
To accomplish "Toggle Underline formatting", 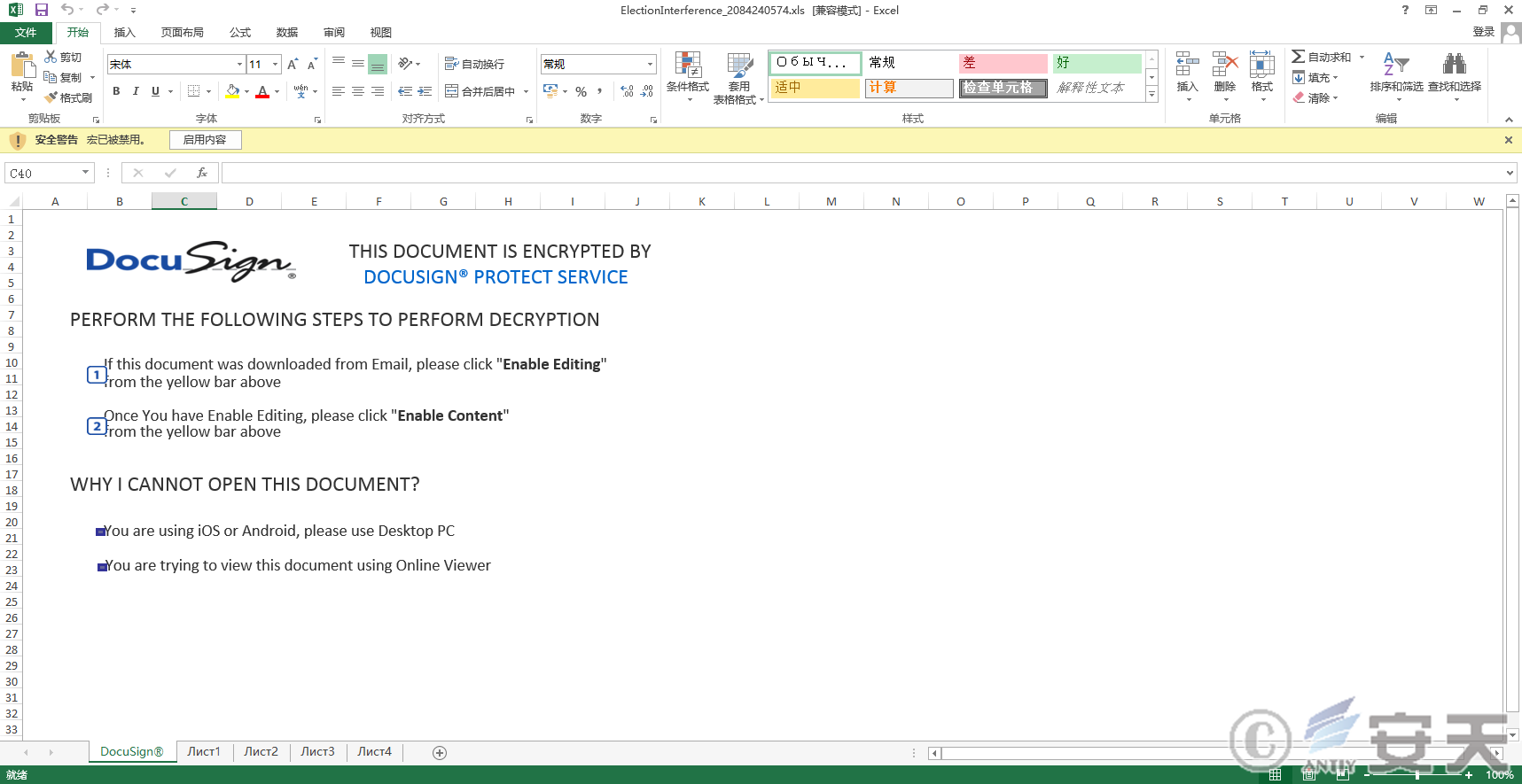I will pyautogui.click(x=155, y=91).
